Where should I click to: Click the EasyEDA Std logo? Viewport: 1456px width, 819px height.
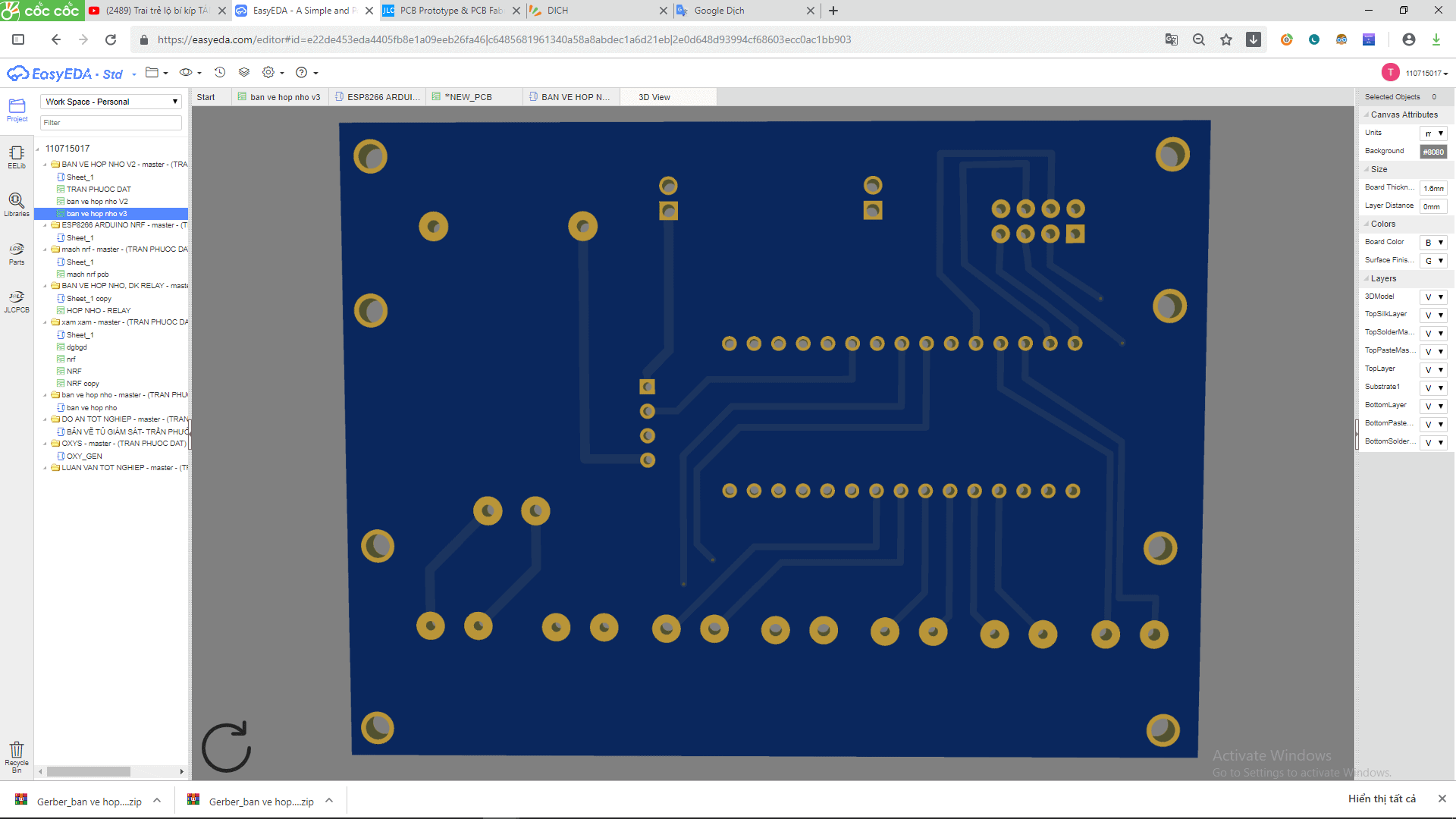point(65,74)
